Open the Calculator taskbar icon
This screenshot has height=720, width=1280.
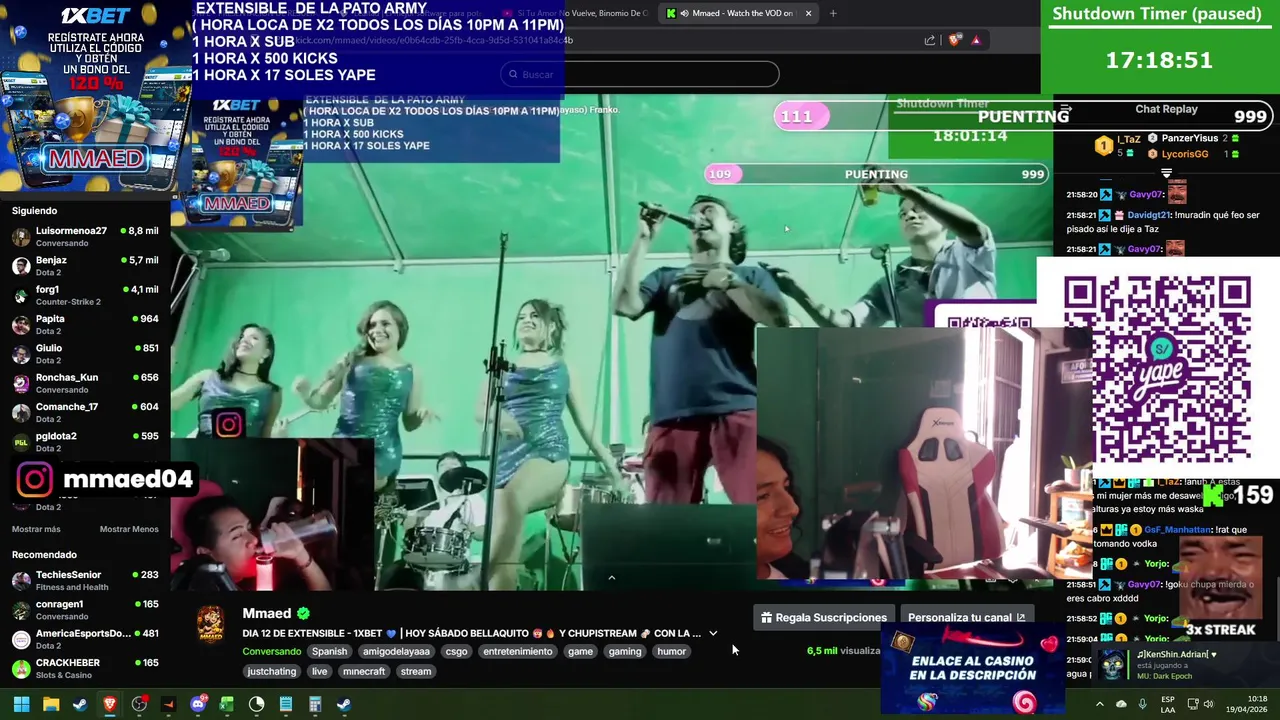315,704
